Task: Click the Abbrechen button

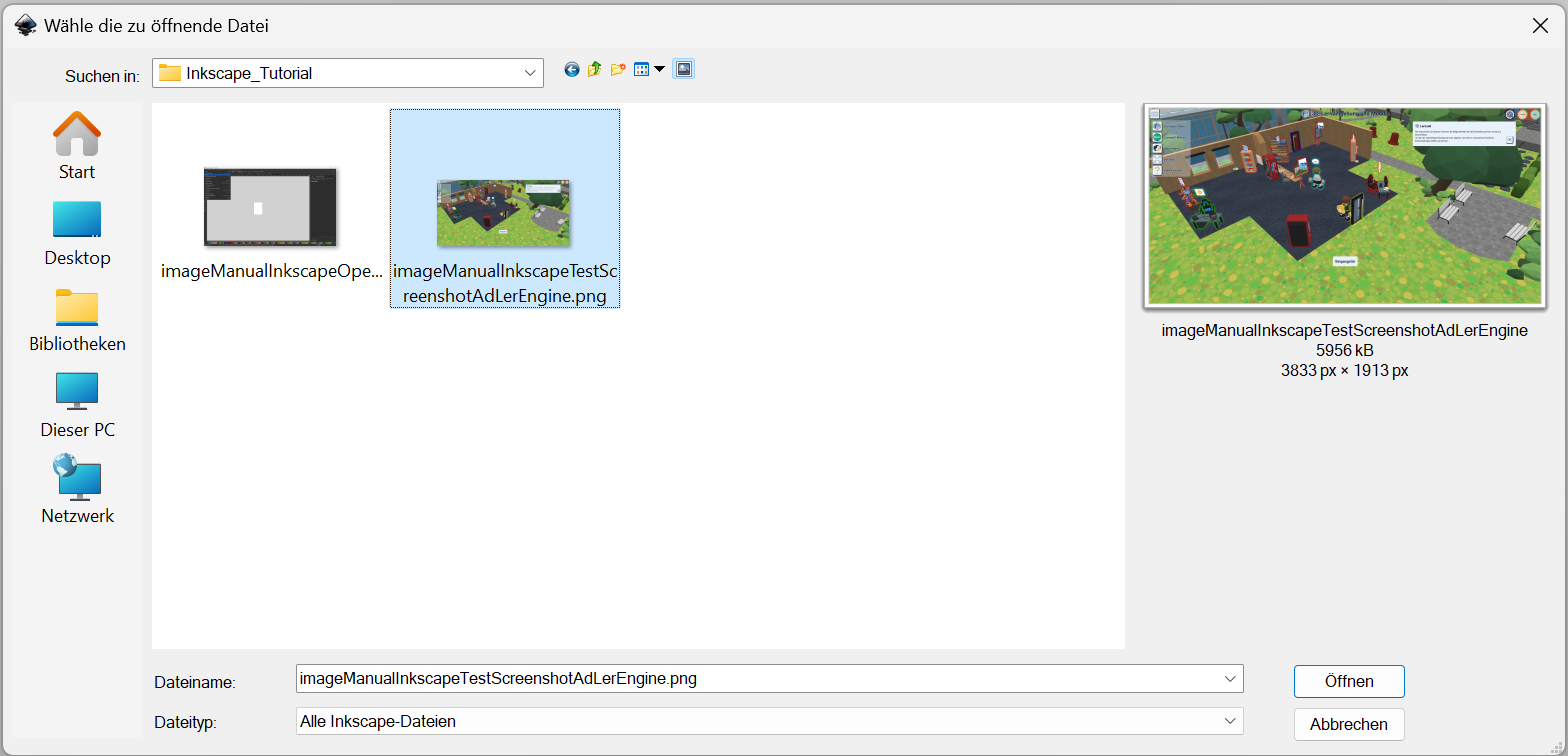Action: point(1349,724)
